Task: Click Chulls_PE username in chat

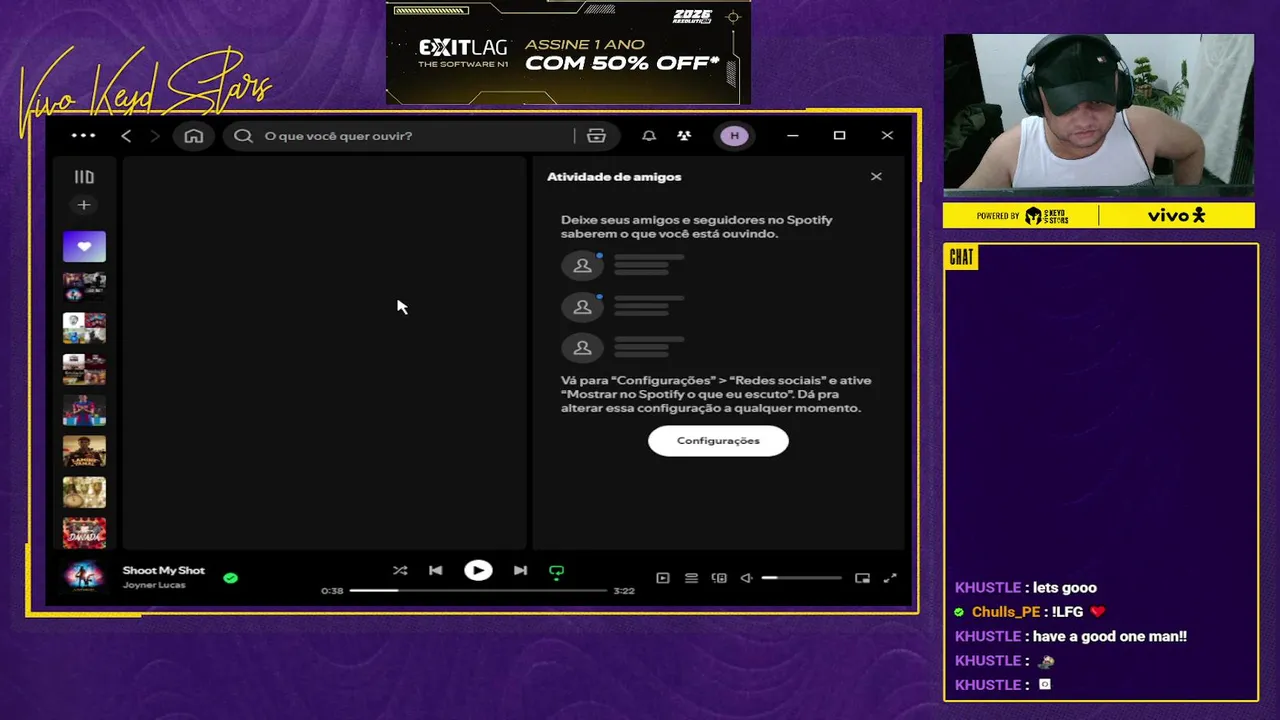Action: 1006,612
